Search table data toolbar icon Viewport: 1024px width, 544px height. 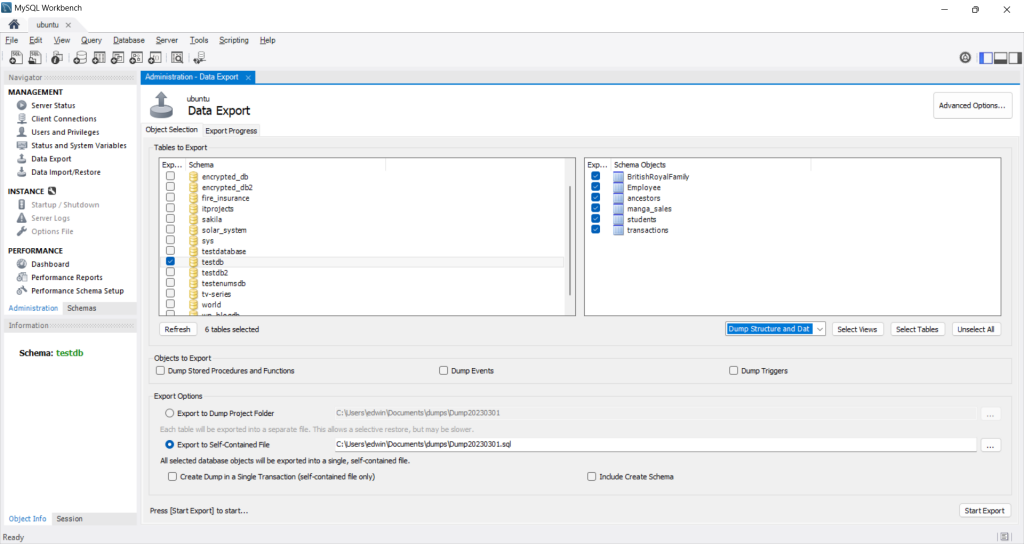click(x=177, y=58)
